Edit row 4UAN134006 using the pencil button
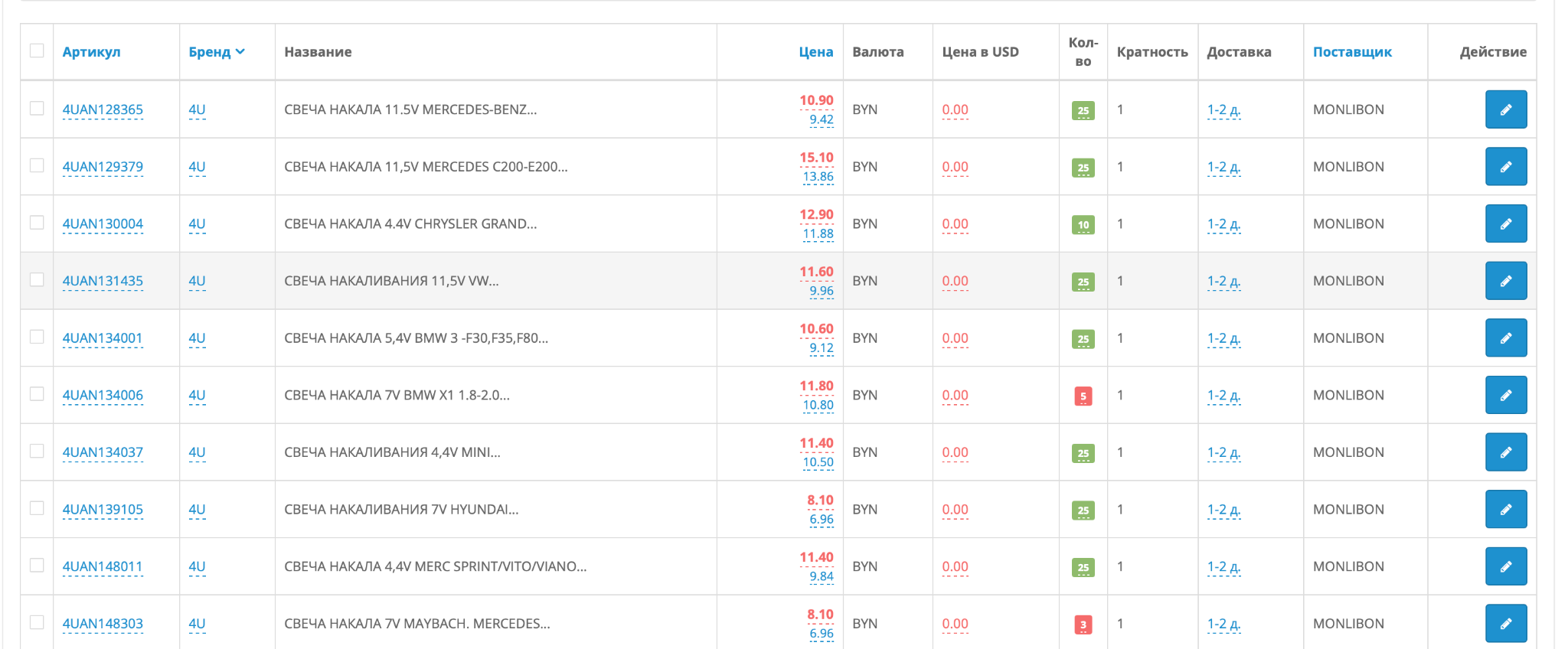The height and width of the screenshot is (649, 1568). 1506,395
